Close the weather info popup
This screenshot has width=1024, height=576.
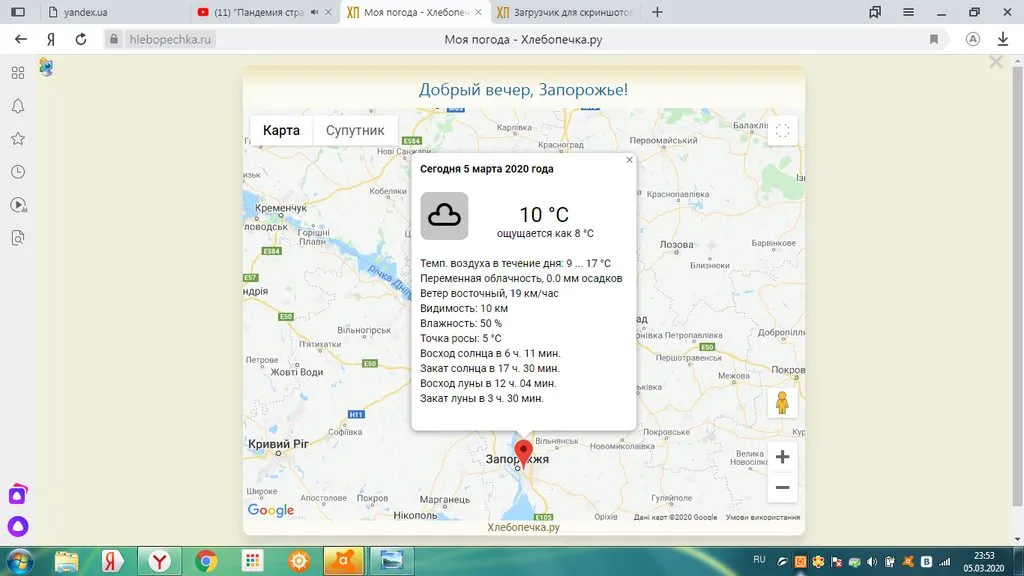pos(629,160)
